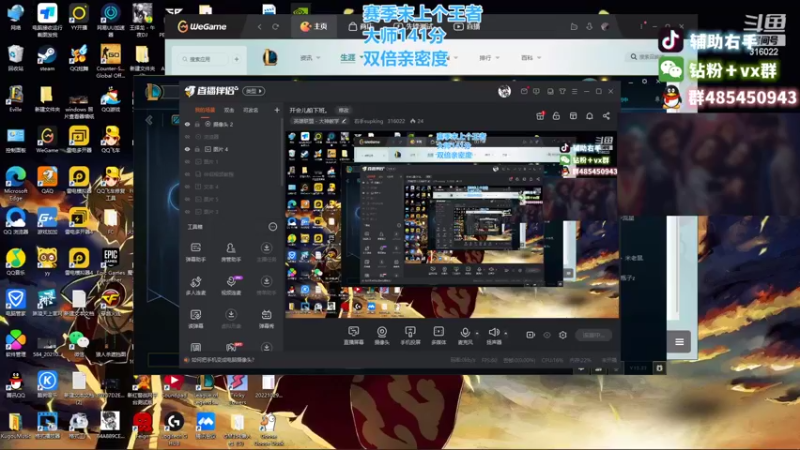800x450 pixels.
Task: Open WeGame 主页 home tab
Action: 314,27
